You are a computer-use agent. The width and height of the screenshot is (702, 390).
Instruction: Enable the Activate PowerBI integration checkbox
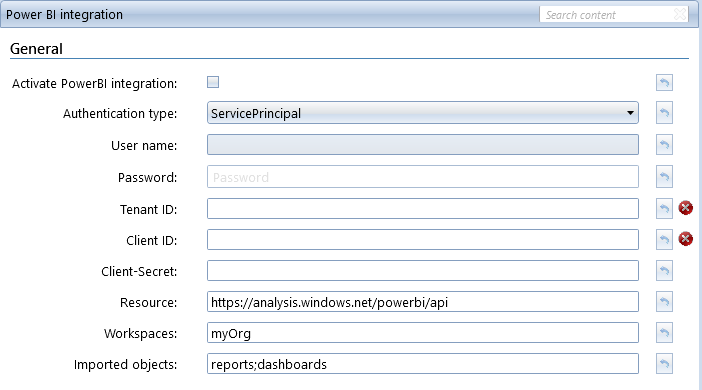pyautogui.click(x=213, y=82)
